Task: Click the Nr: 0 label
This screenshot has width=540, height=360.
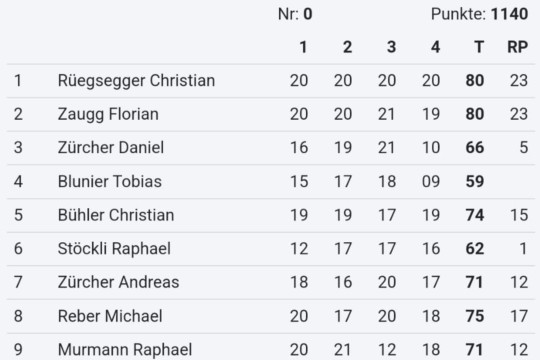Action: coord(295,14)
